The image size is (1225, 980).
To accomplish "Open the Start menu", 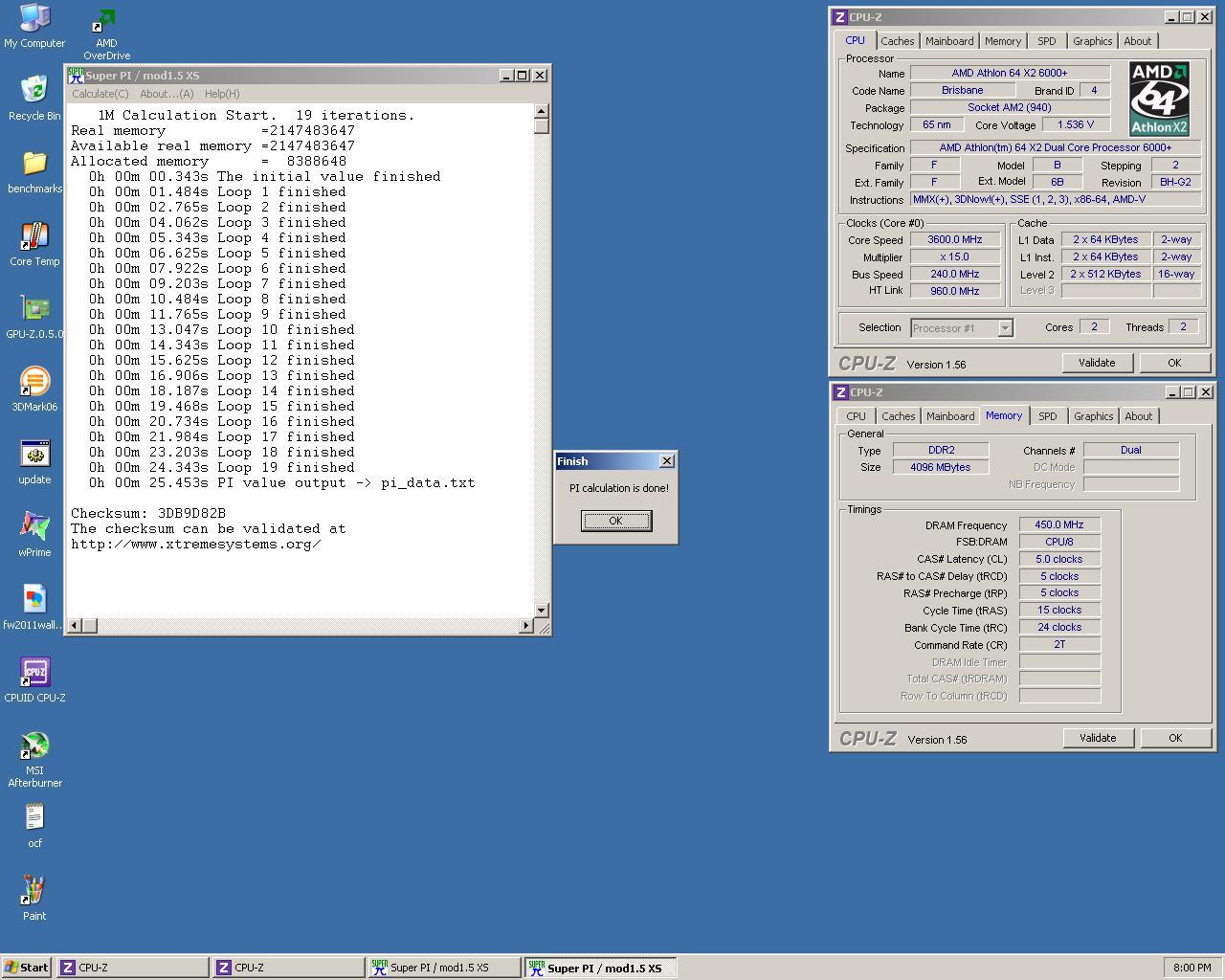I will pos(27,968).
